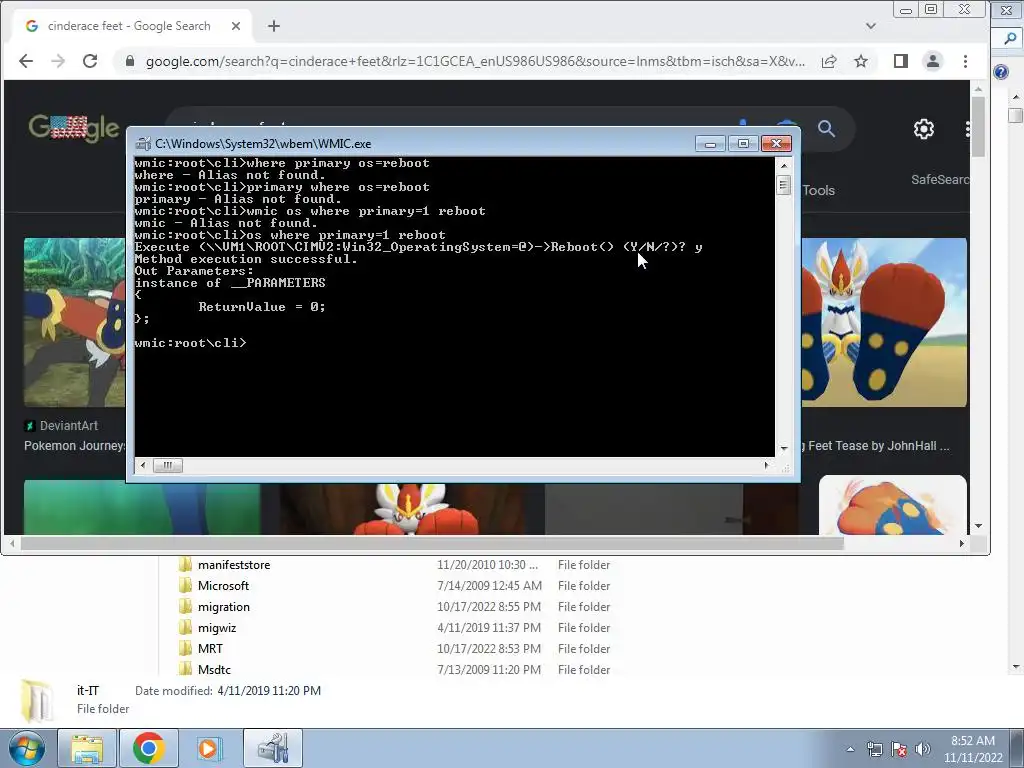Select the MRT folder

tap(210, 648)
